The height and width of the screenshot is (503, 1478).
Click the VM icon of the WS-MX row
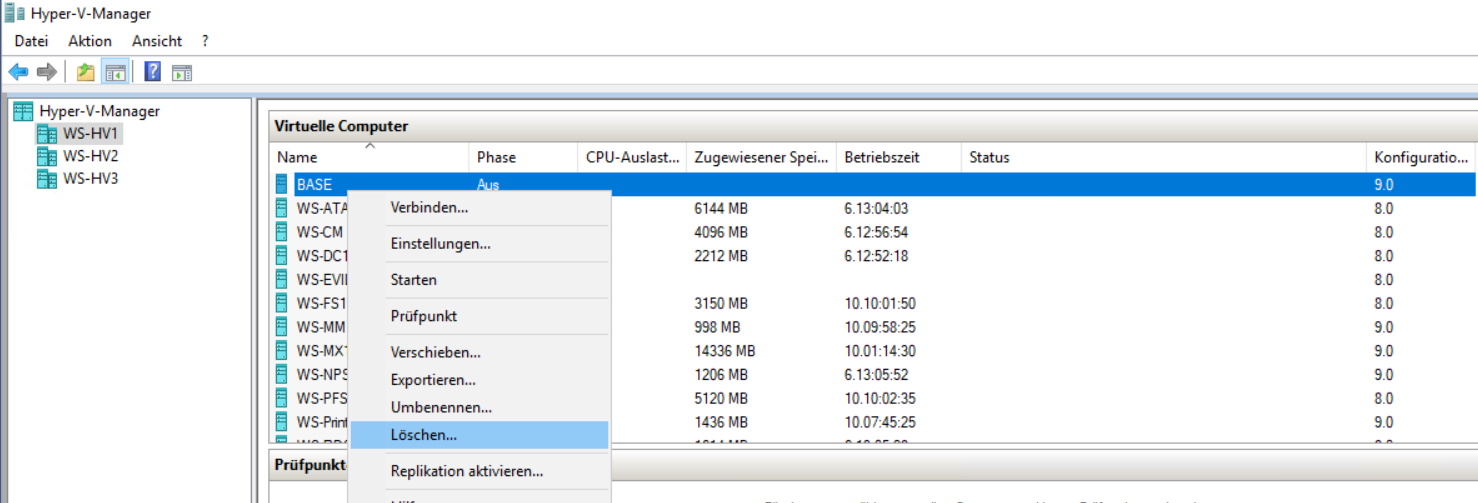pyautogui.click(x=282, y=351)
